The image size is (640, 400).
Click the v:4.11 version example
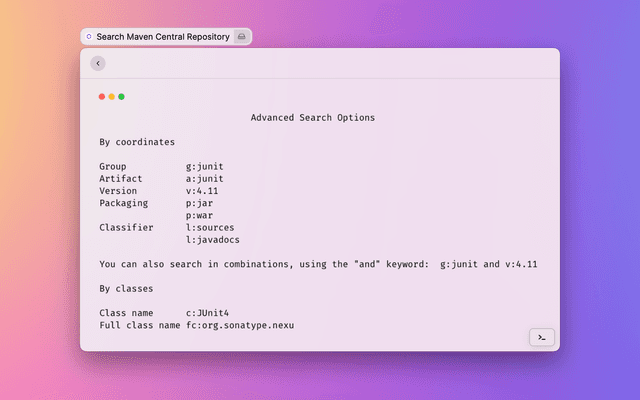(204, 190)
